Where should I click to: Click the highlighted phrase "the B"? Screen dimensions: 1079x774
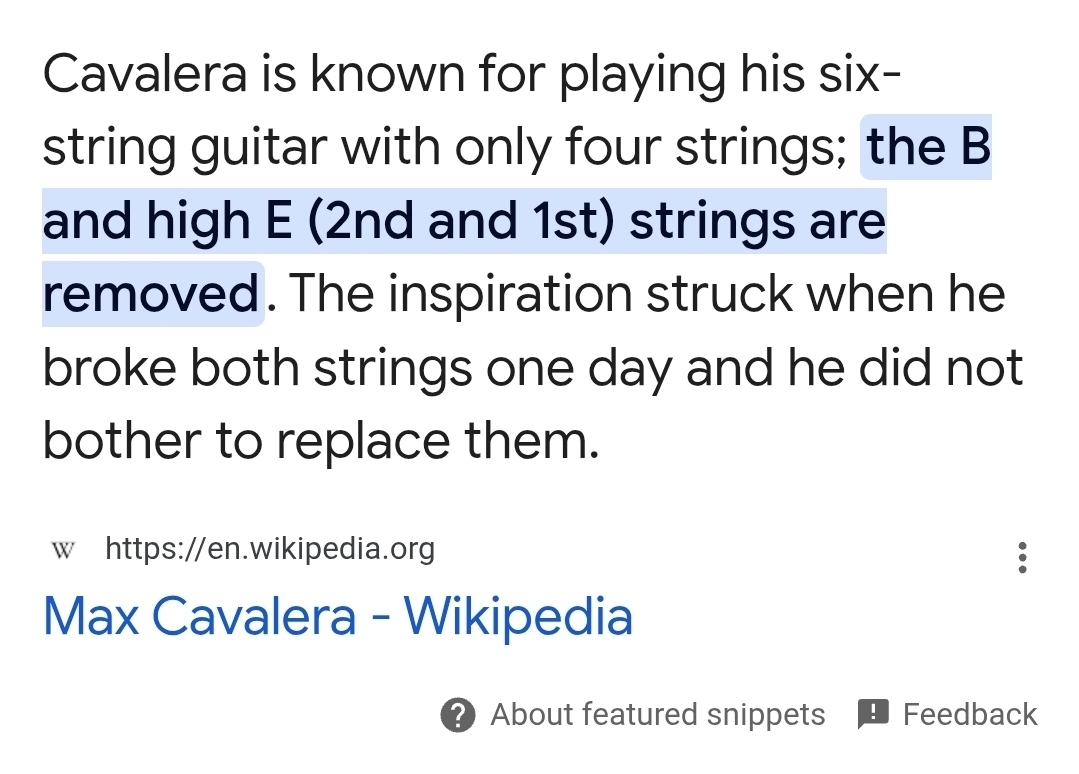(927, 147)
